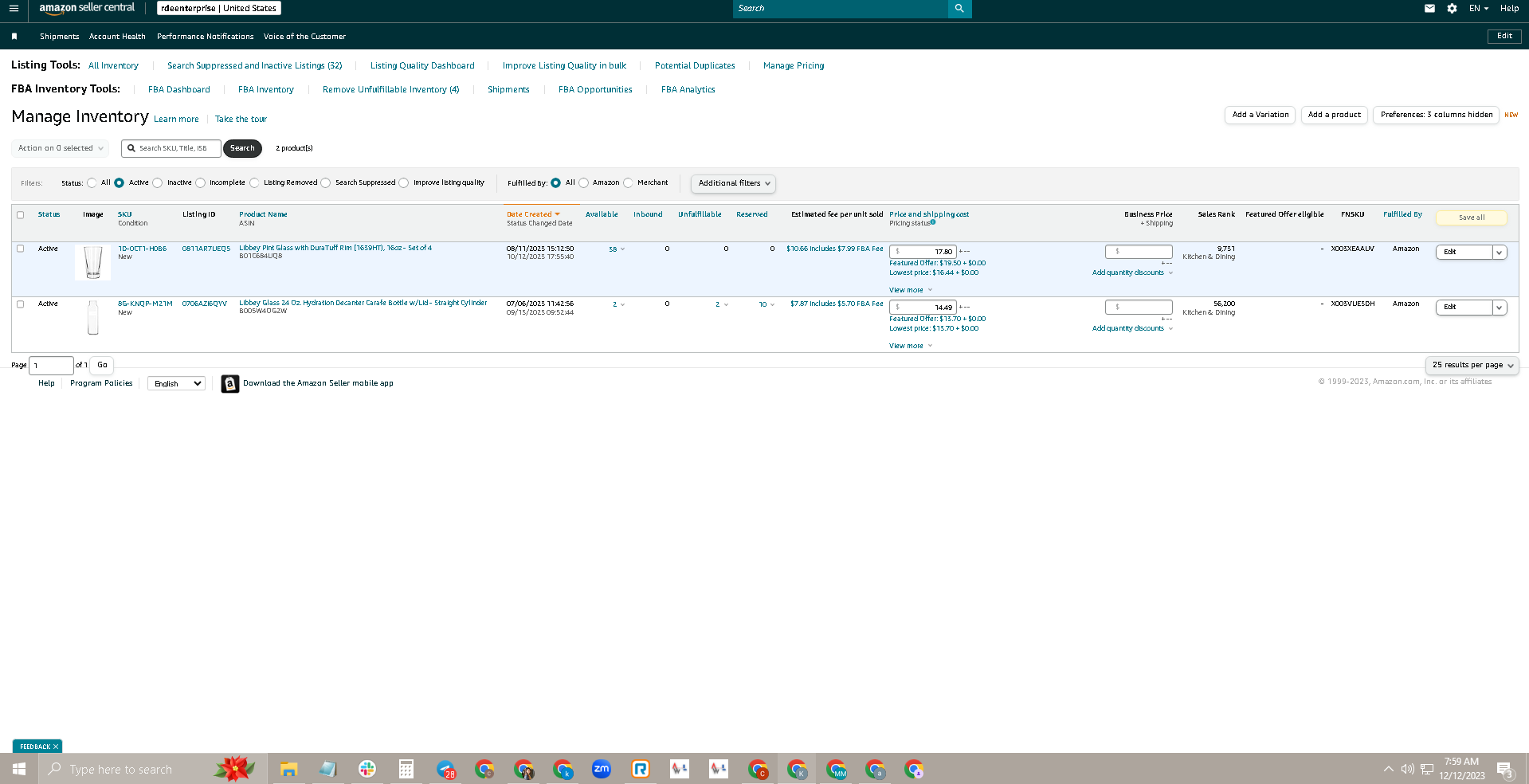Open the FBA Dashboard tool link
Screen dimensions: 1529x784
(179, 90)
